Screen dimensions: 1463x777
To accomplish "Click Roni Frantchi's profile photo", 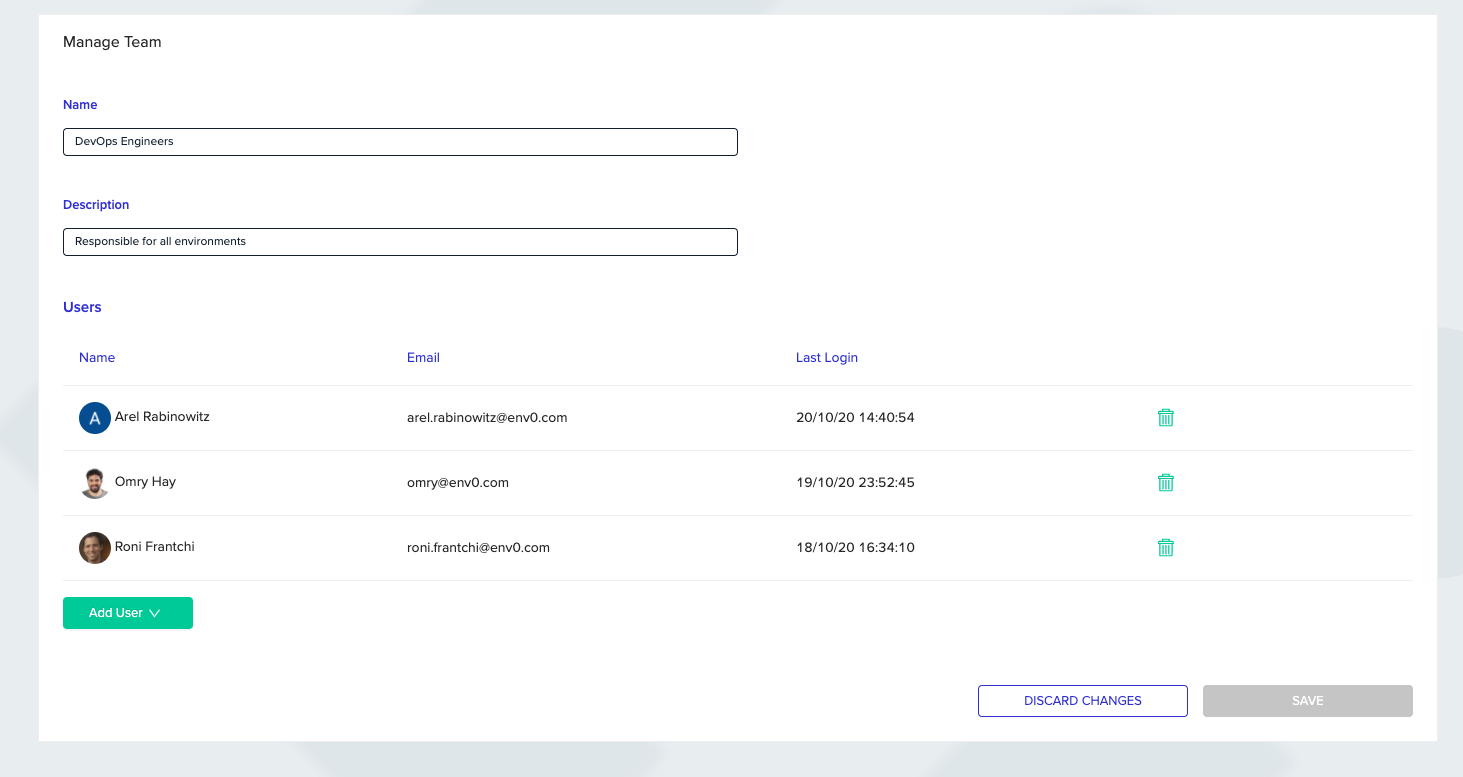I will pyautogui.click(x=95, y=548).
